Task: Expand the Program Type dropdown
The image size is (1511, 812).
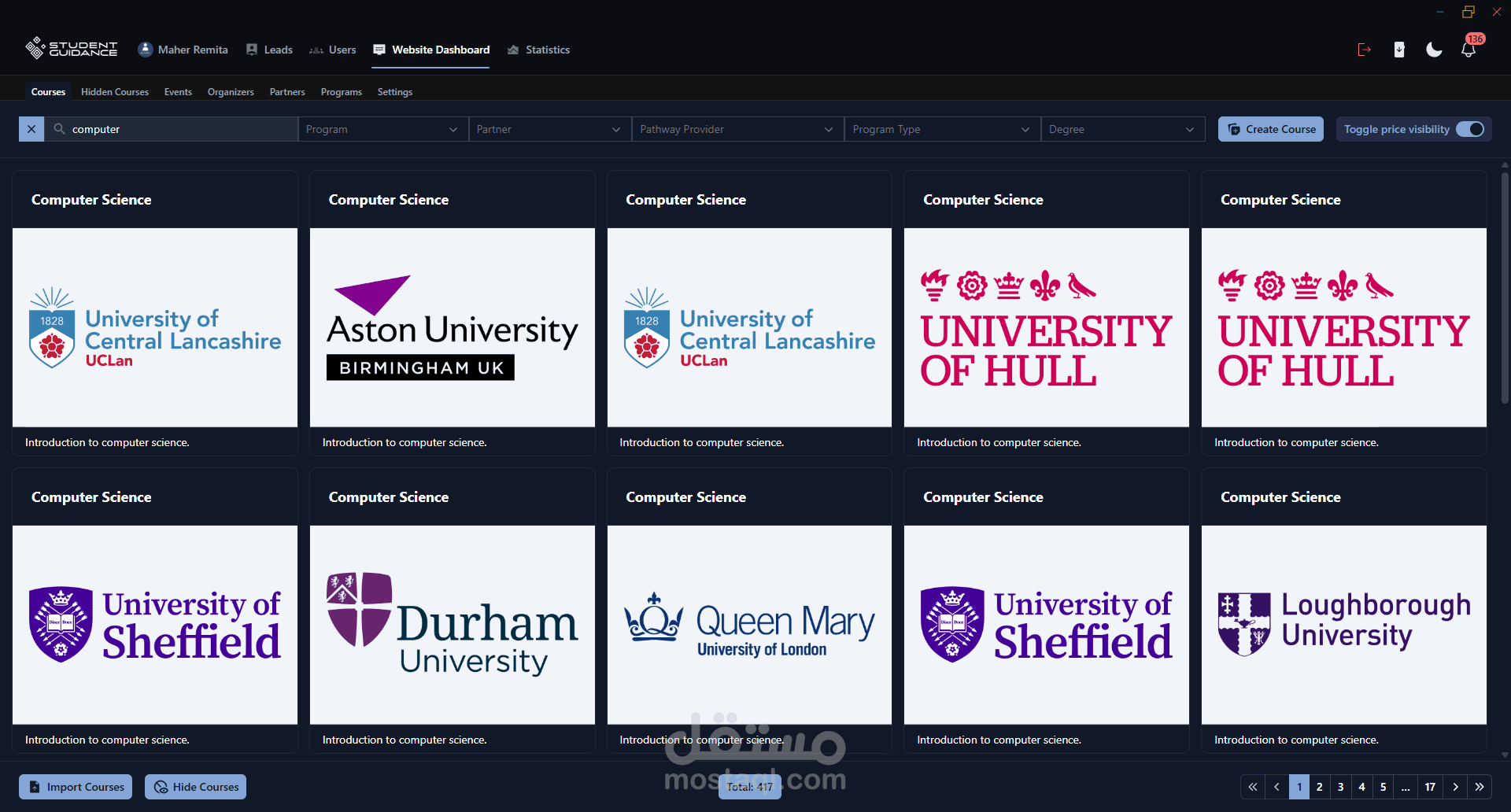Action: click(x=942, y=129)
